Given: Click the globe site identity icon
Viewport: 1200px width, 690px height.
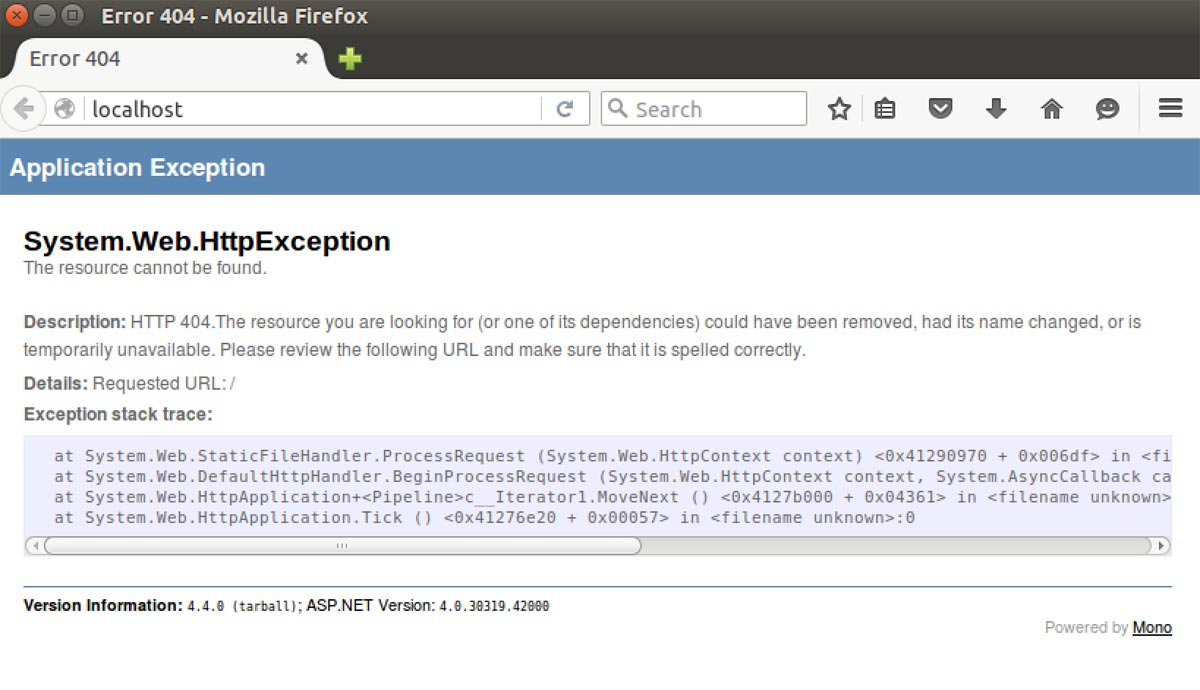Looking at the screenshot, I should 65,109.
